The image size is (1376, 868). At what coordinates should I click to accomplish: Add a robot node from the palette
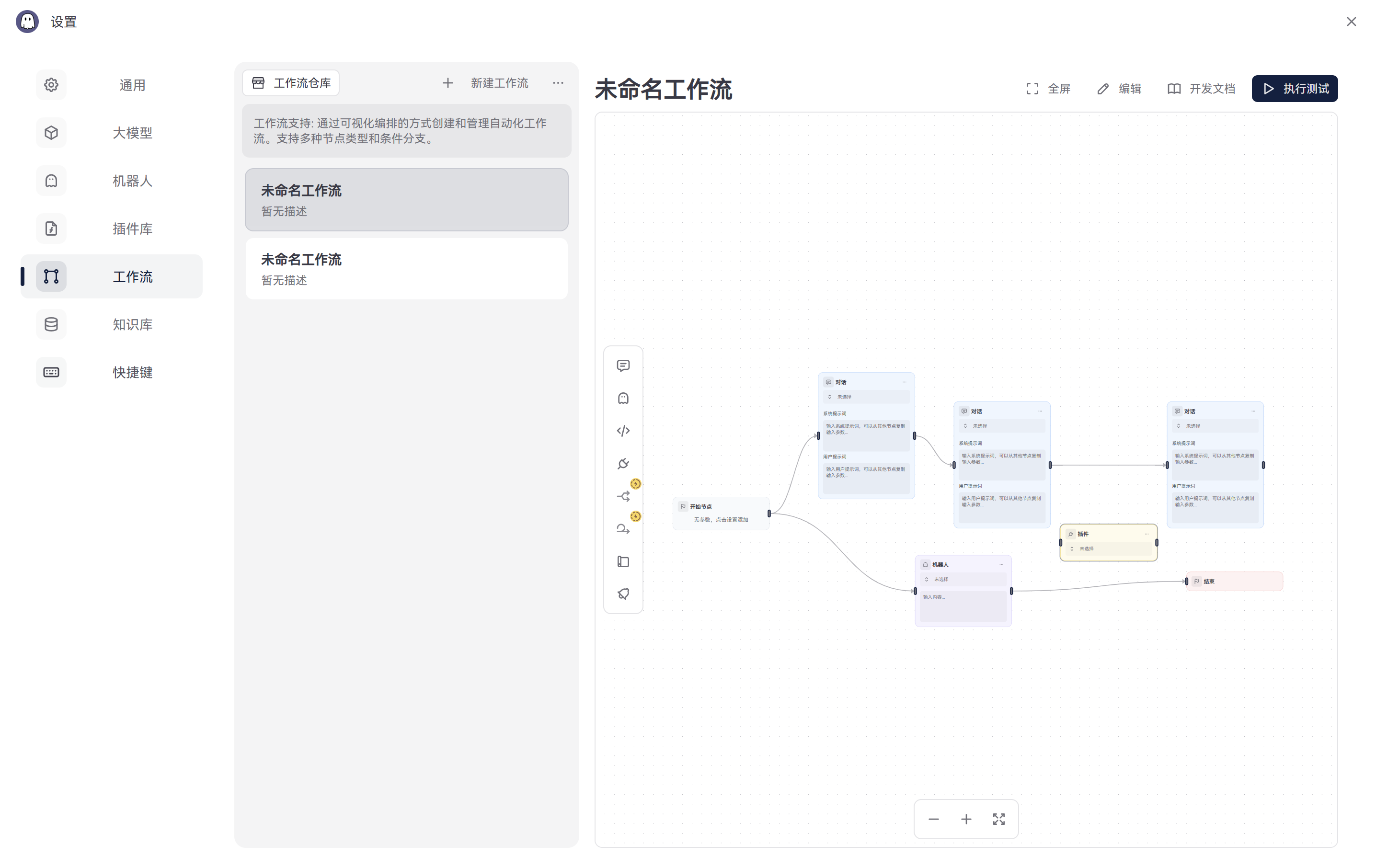(x=623, y=398)
